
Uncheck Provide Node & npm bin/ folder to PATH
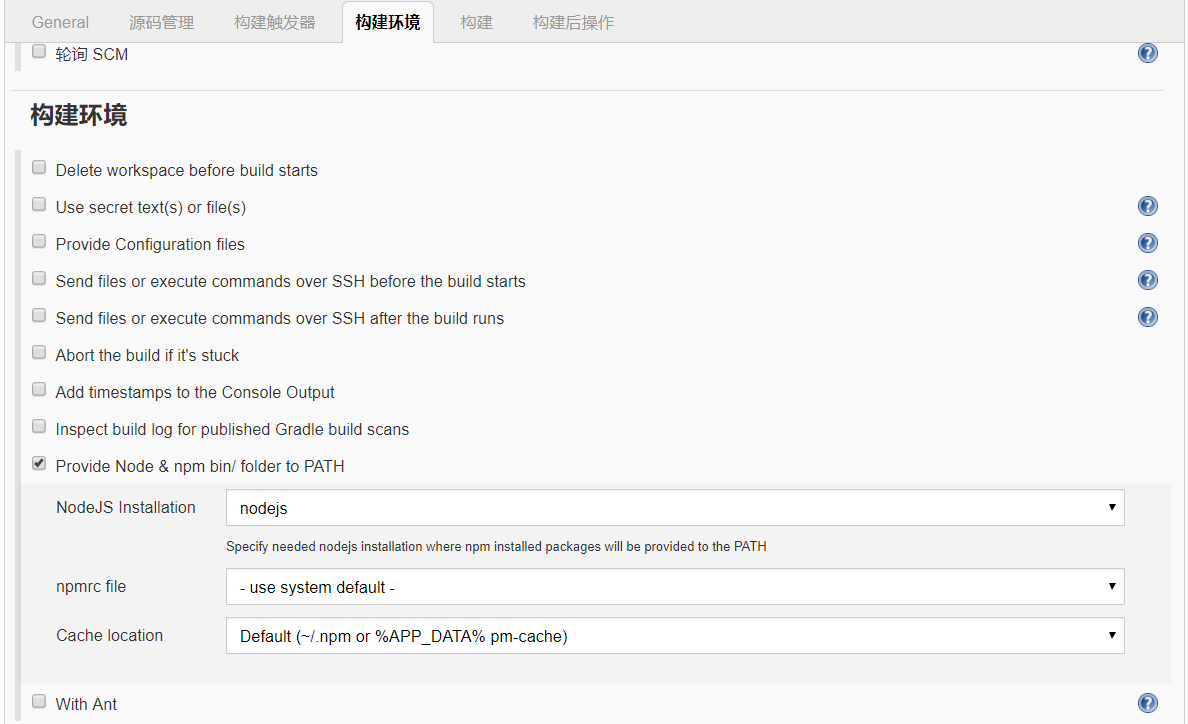click(x=39, y=464)
